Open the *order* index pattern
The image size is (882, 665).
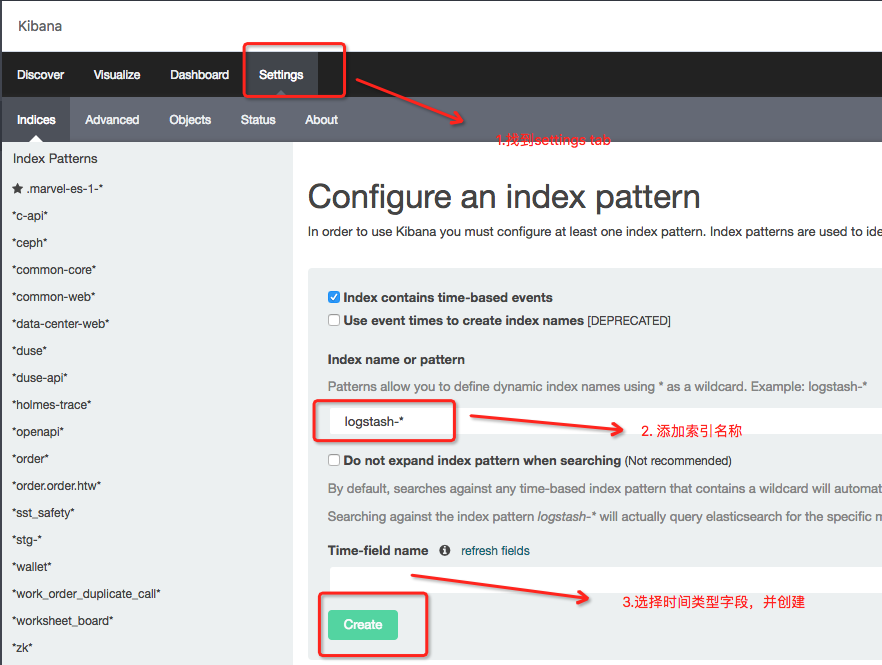click(30, 459)
